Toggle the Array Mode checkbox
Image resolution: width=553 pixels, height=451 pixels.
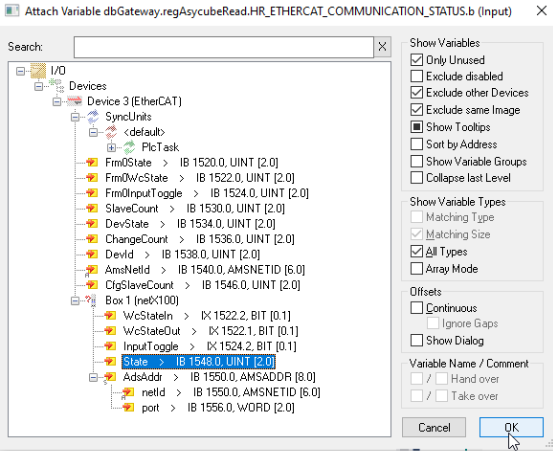417,269
